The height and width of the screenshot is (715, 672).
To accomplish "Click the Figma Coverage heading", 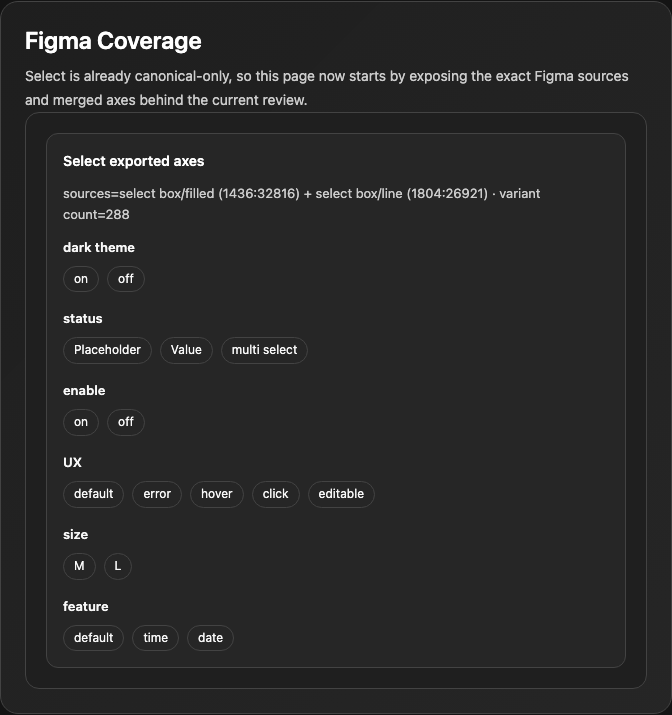I will coord(113,41).
